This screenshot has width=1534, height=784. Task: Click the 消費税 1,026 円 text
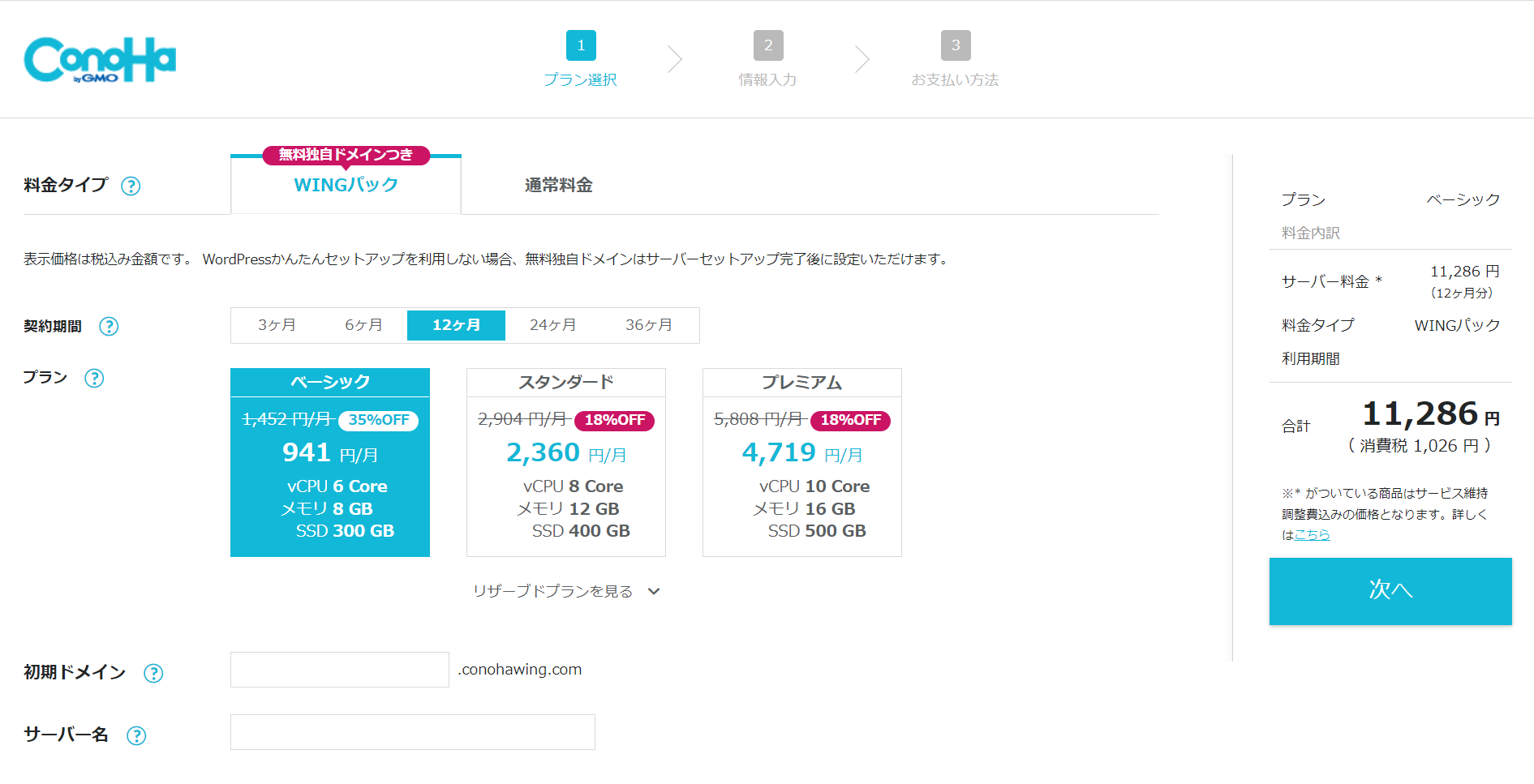(1420, 446)
